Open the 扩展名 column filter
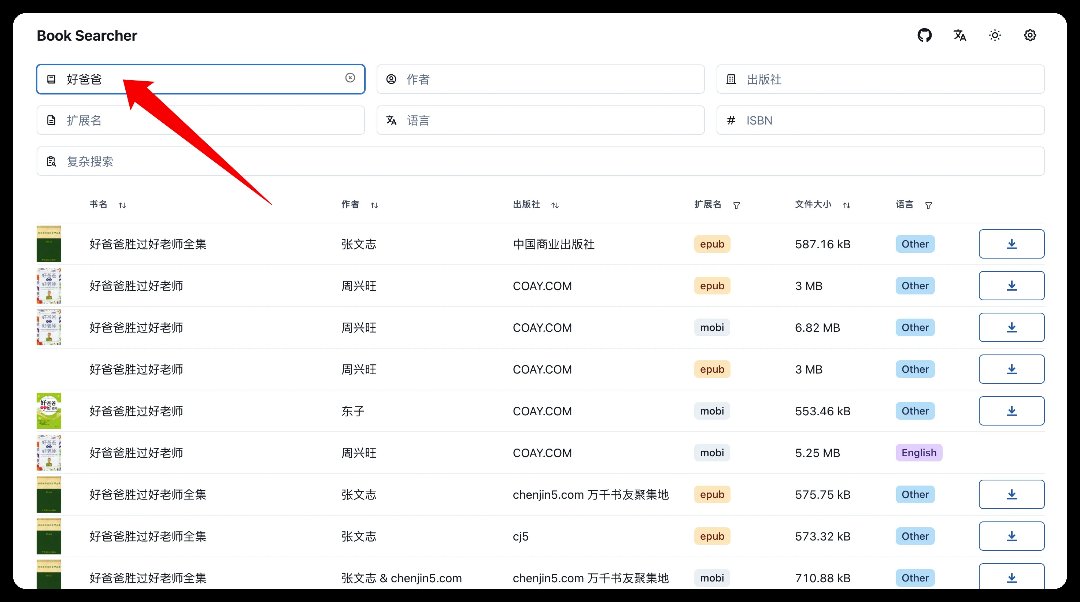The image size is (1080, 602). pyautogui.click(x=737, y=205)
